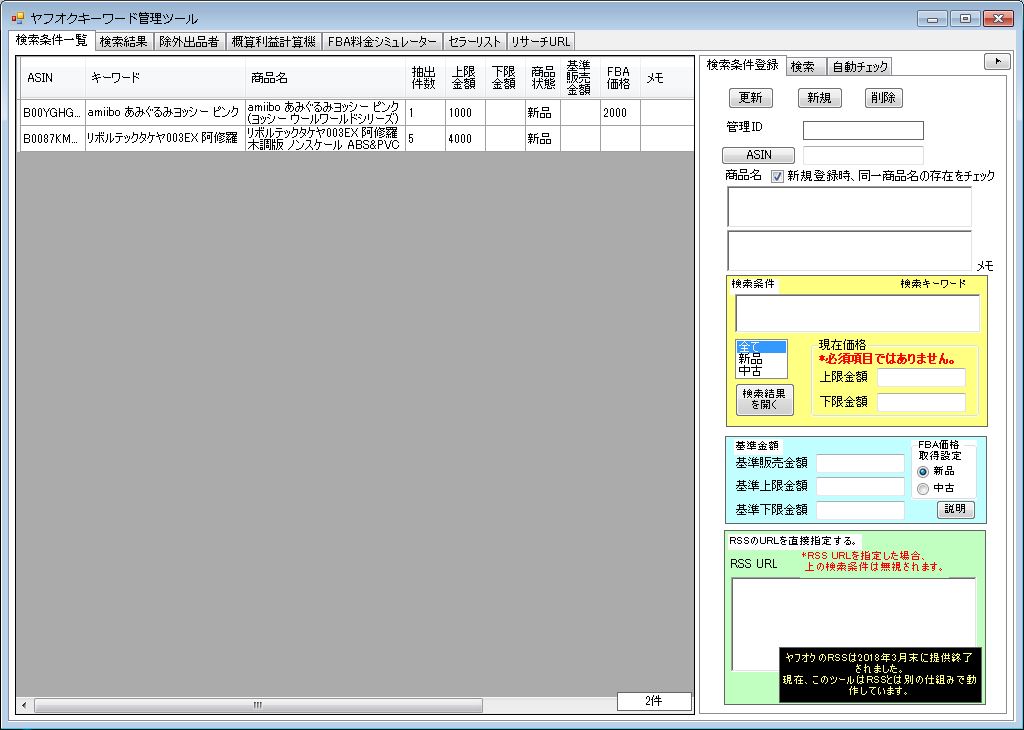The image size is (1024, 730).
Task: Select 全て in the condition list
Action: point(761,347)
